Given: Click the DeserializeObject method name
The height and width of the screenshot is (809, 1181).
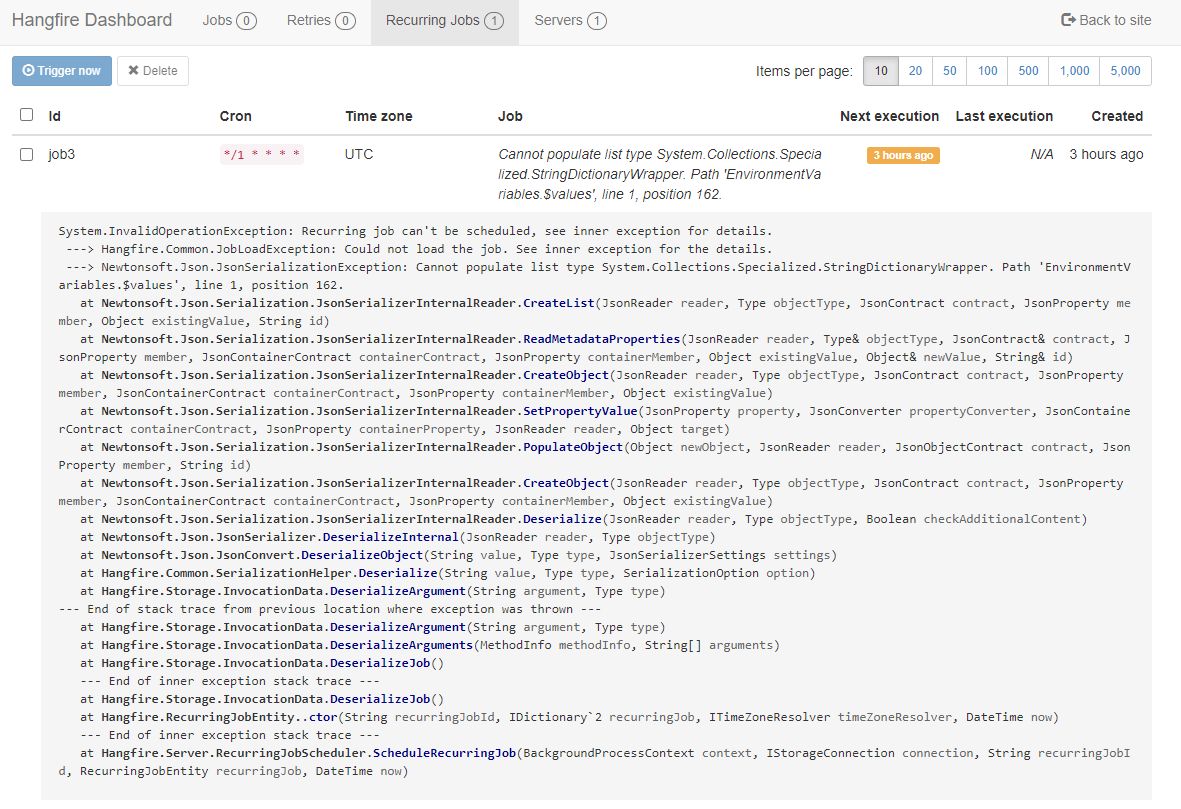Looking at the screenshot, I should (x=362, y=555).
